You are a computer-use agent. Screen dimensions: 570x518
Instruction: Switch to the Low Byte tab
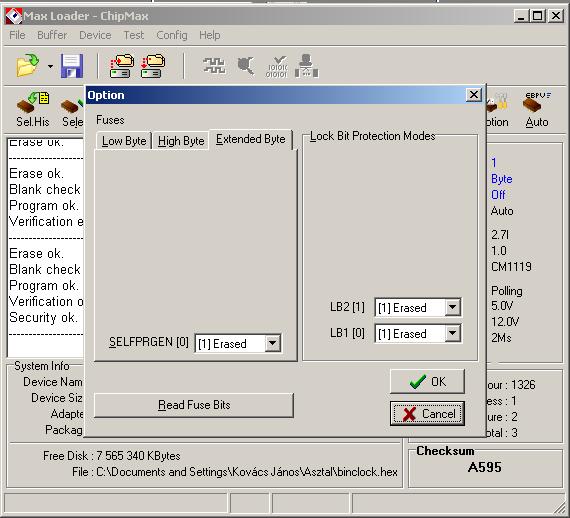click(x=124, y=141)
